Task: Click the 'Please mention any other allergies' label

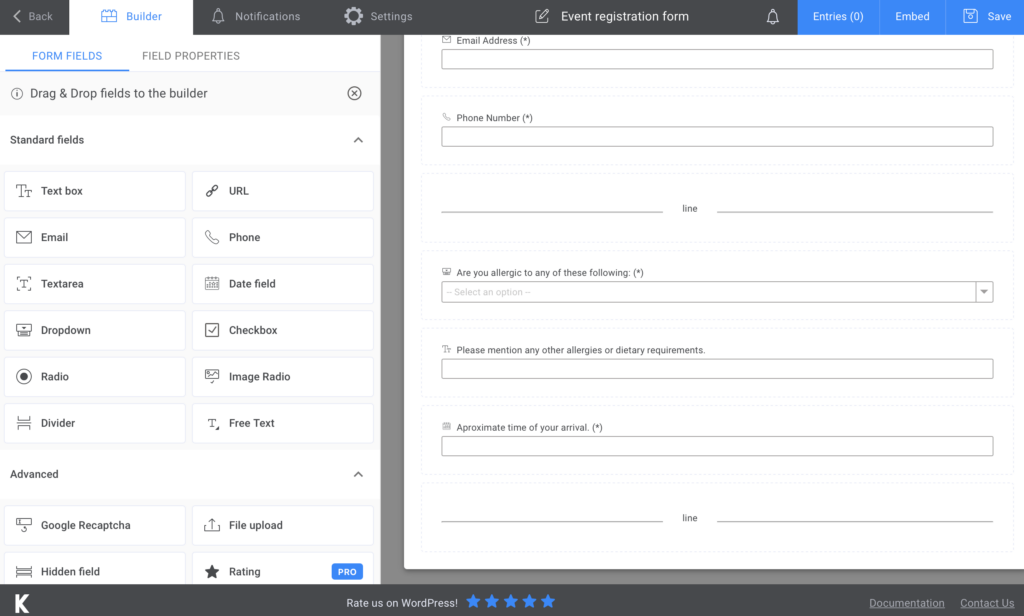Action: tap(581, 350)
